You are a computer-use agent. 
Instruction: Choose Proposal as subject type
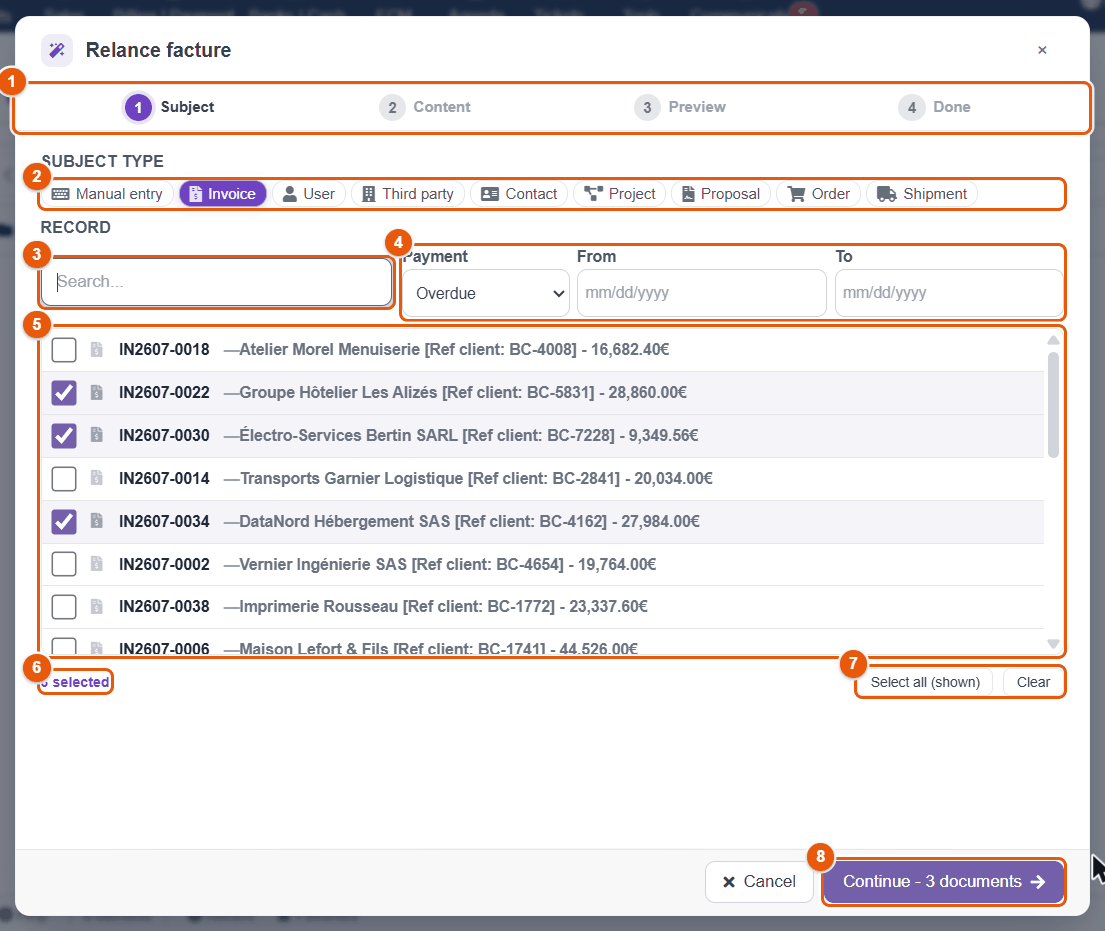(x=721, y=194)
